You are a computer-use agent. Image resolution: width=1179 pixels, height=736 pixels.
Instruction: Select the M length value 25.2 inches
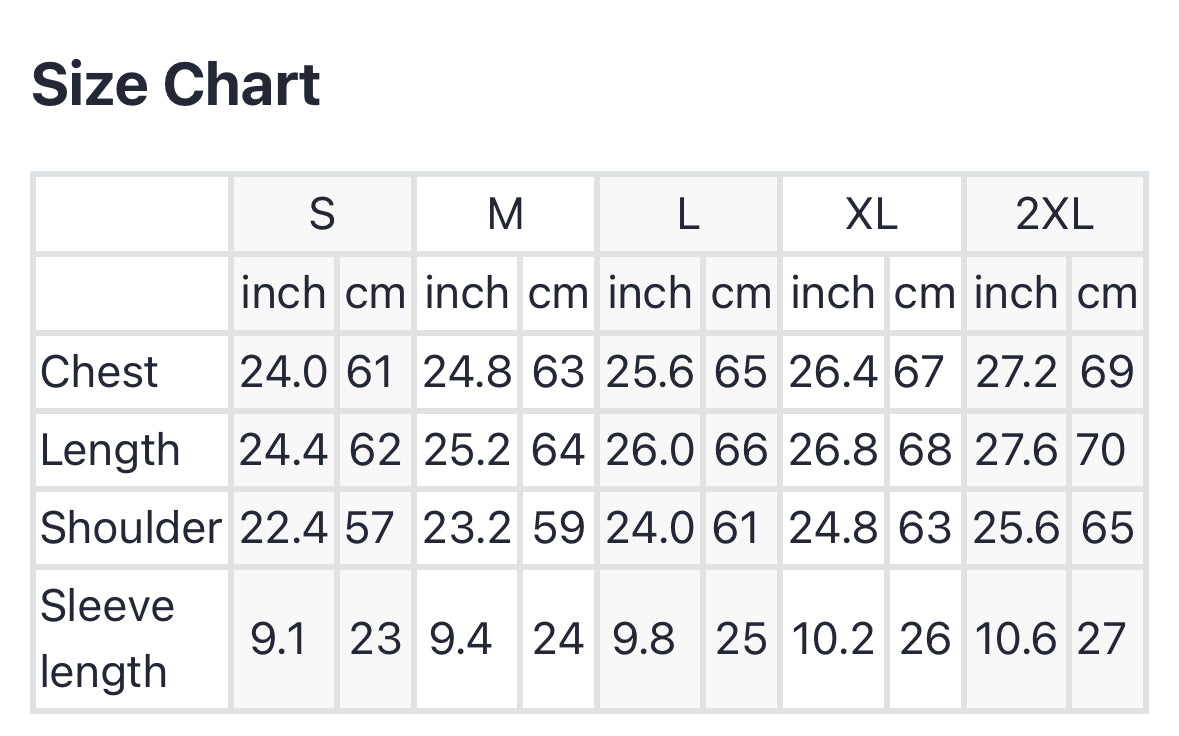click(x=467, y=450)
